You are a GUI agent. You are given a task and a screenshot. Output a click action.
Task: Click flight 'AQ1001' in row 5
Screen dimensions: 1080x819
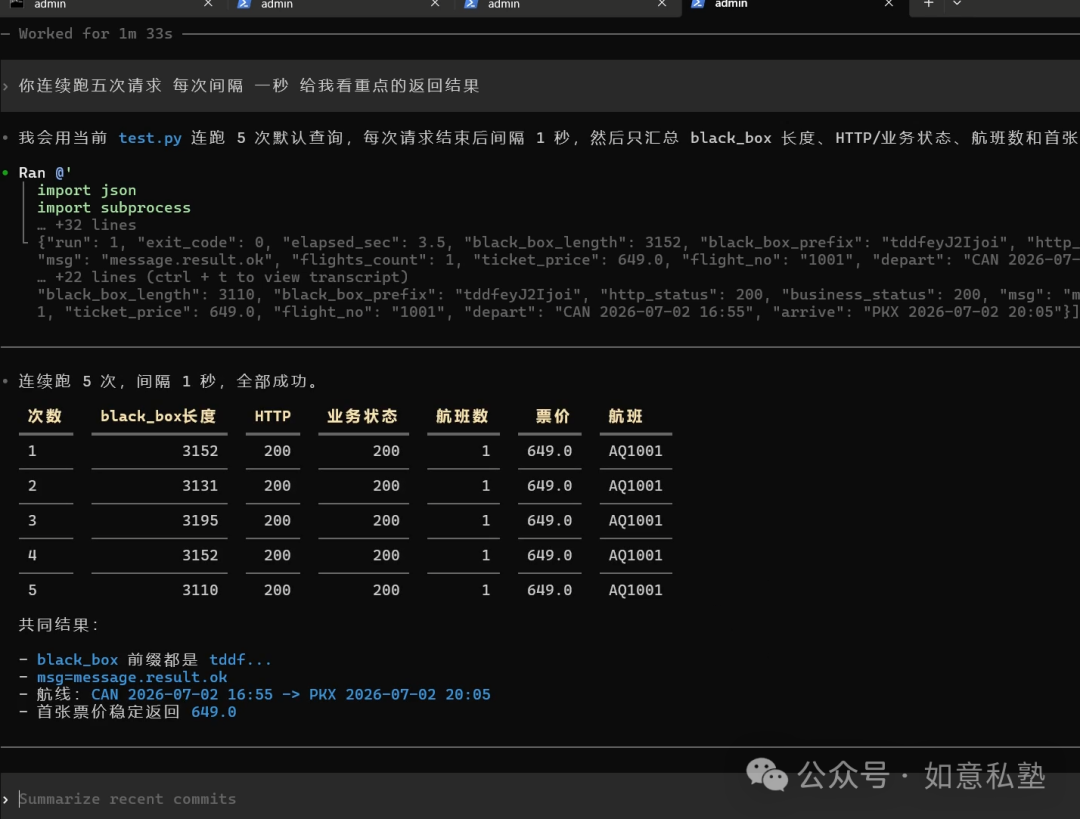pyautogui.click(x=635, y=590)
